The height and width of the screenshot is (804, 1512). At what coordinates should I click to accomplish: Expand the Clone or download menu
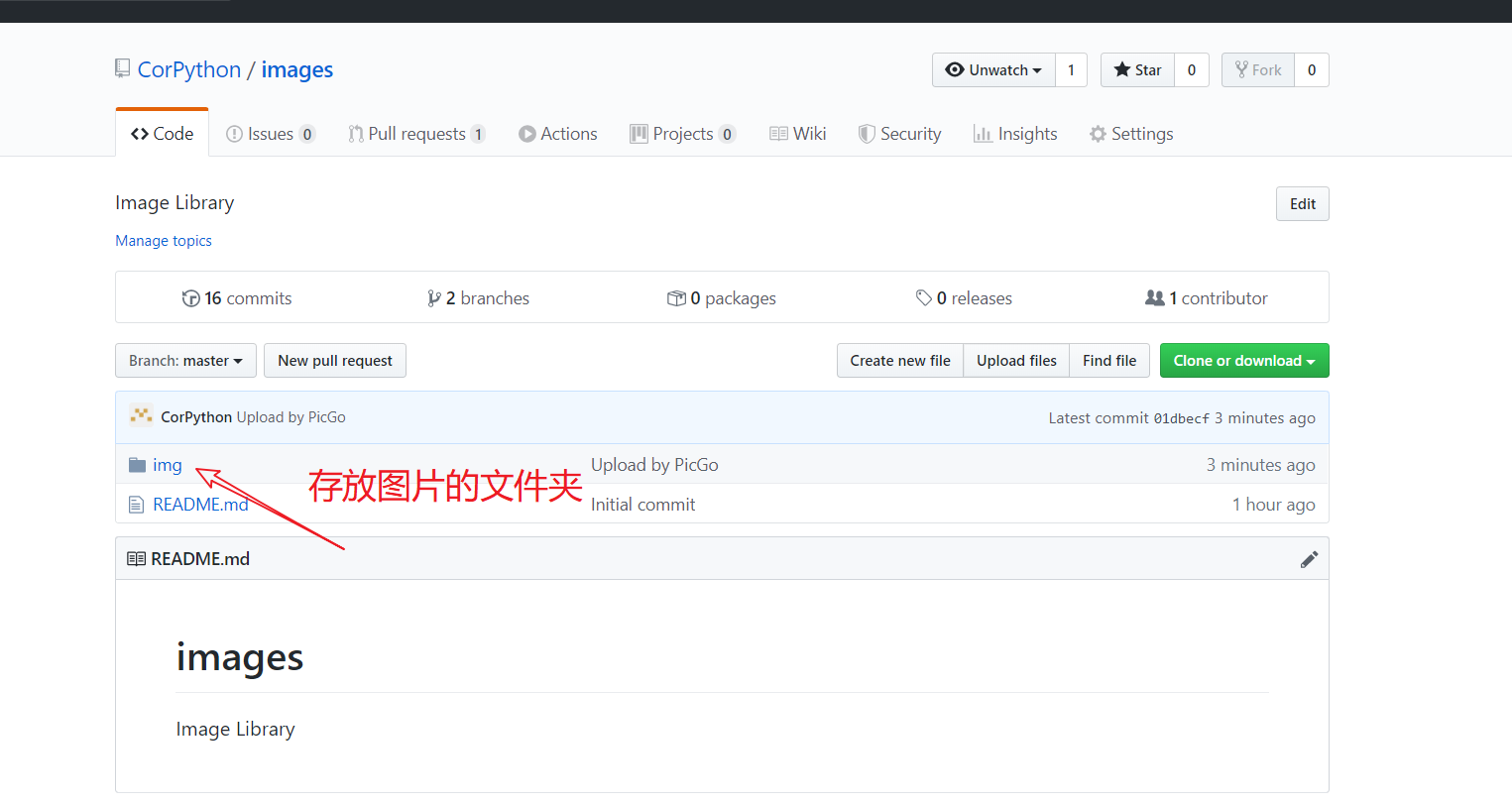coord(1244,361)
